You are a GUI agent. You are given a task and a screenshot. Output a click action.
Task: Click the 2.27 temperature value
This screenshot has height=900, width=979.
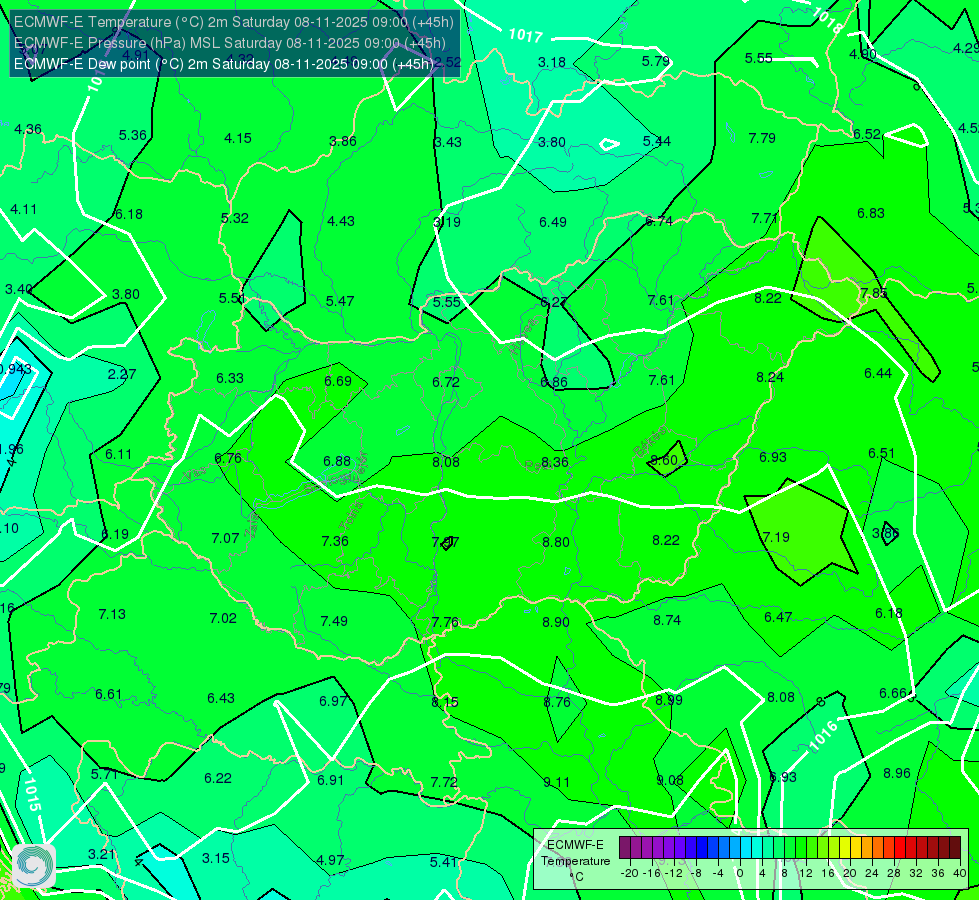pos(122,375)
